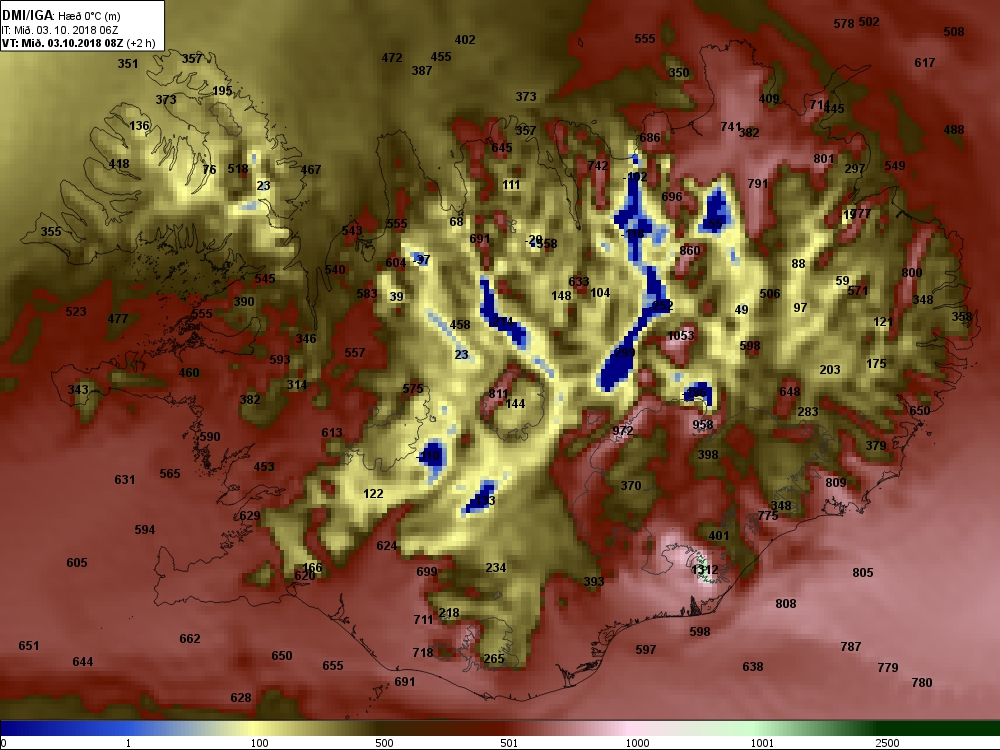The width and height of the screenshot is (1000, 750).
Task: Click the initial time line 'IT: Mið. 03. 10. 2018 06Z'
Action: coord(60,30)
